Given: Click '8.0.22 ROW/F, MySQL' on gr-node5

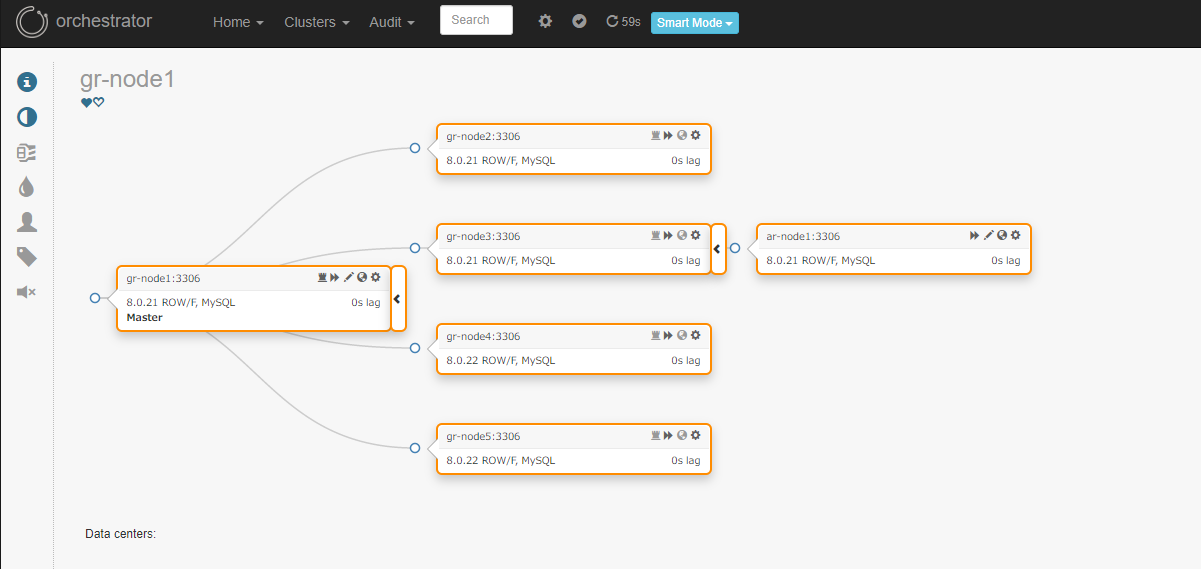Looking at the screenshot, I should [500, 460].
